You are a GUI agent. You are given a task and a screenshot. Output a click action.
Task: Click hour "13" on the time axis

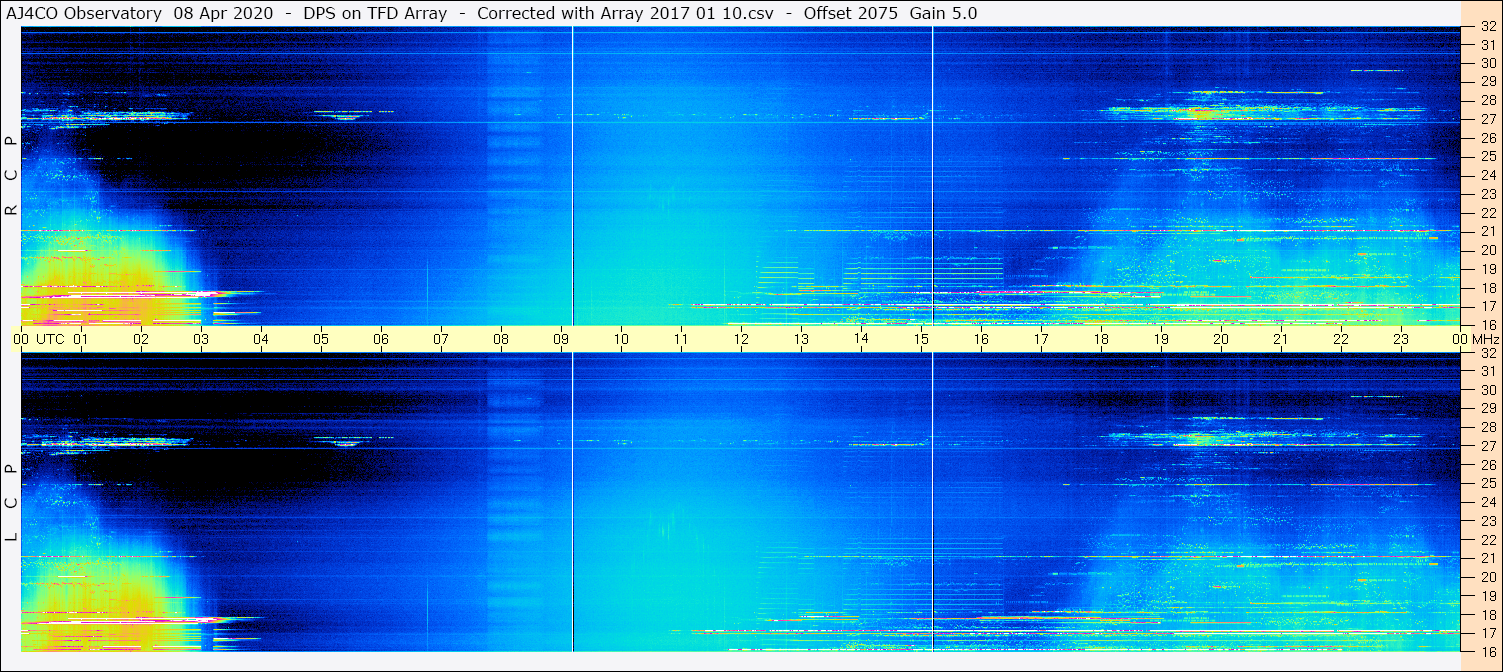click(801, 339)
